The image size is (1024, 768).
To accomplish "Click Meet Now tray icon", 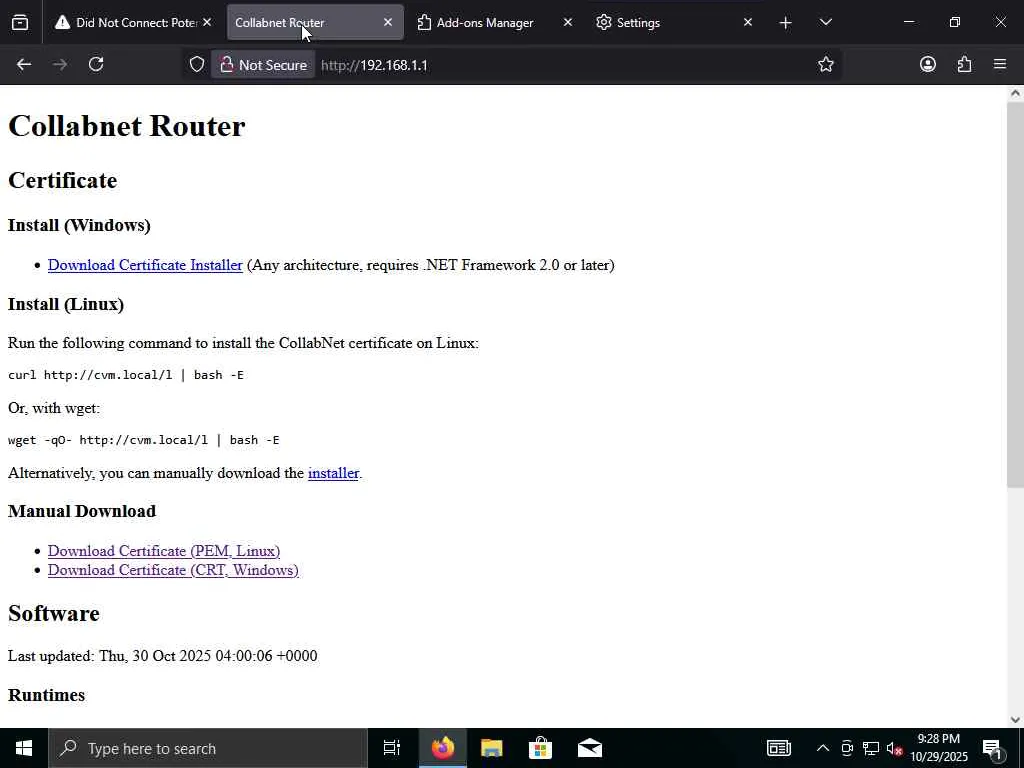I will click(x=847, y=748).
